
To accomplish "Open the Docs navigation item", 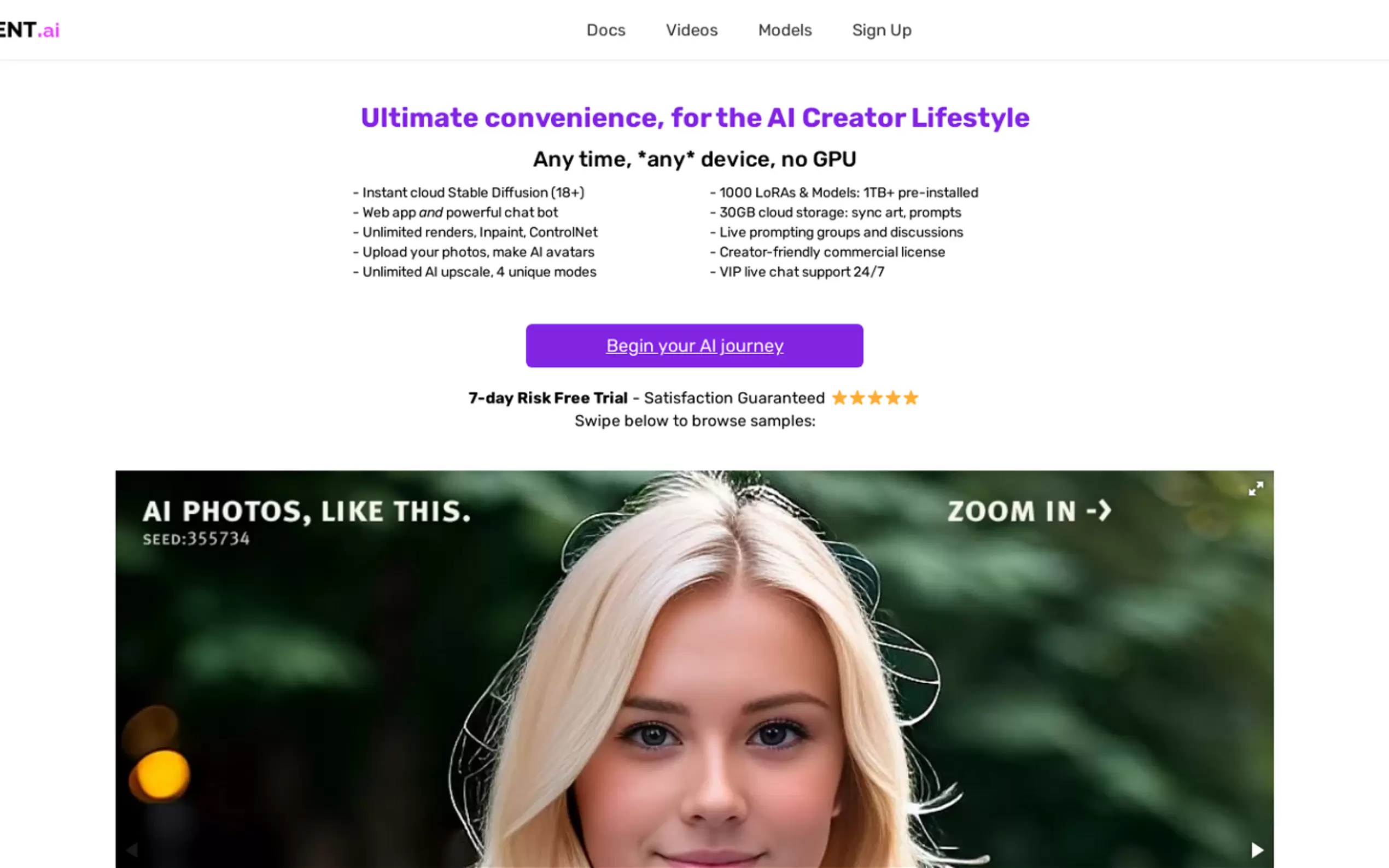I will tap(606, 30).
